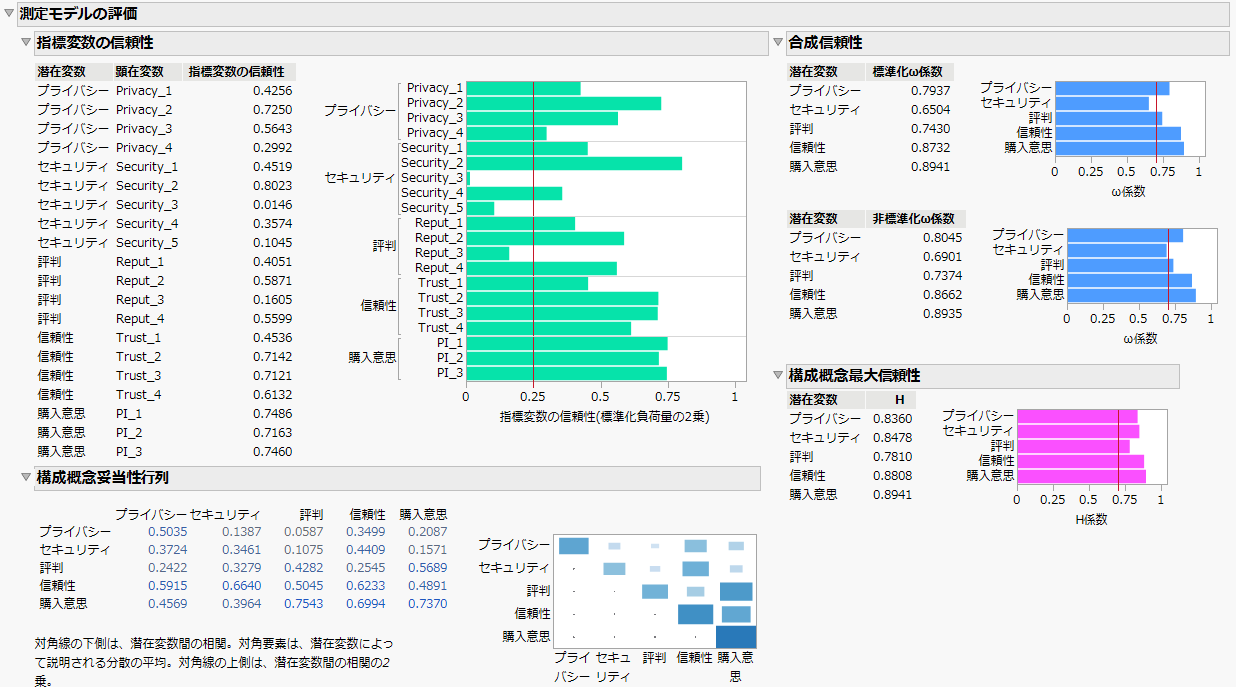Image resolution: width=1236 pixels, height=687 pixels.
Task: Click the magenta プライバシー bar in H chart
Action: pyautogui.click(x=1077, y=416)
